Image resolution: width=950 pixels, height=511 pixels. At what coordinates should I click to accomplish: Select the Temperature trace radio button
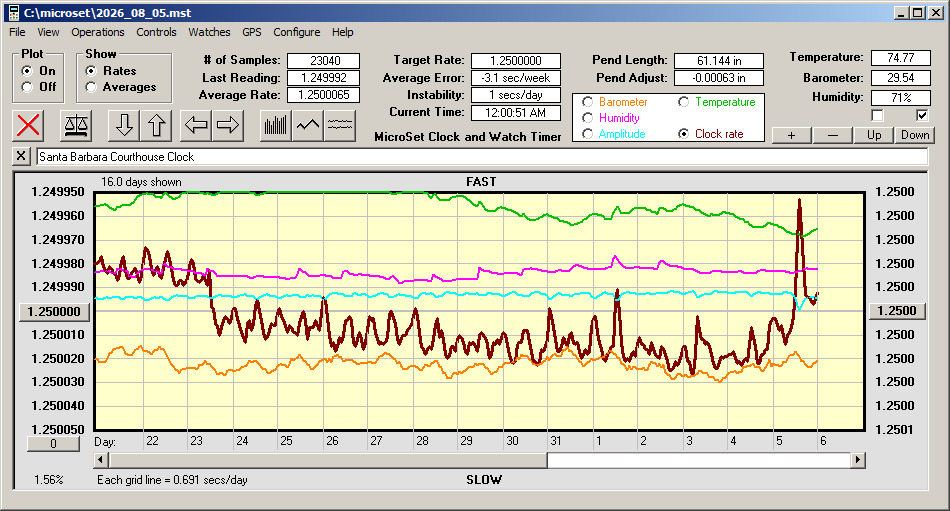[683, 102]
